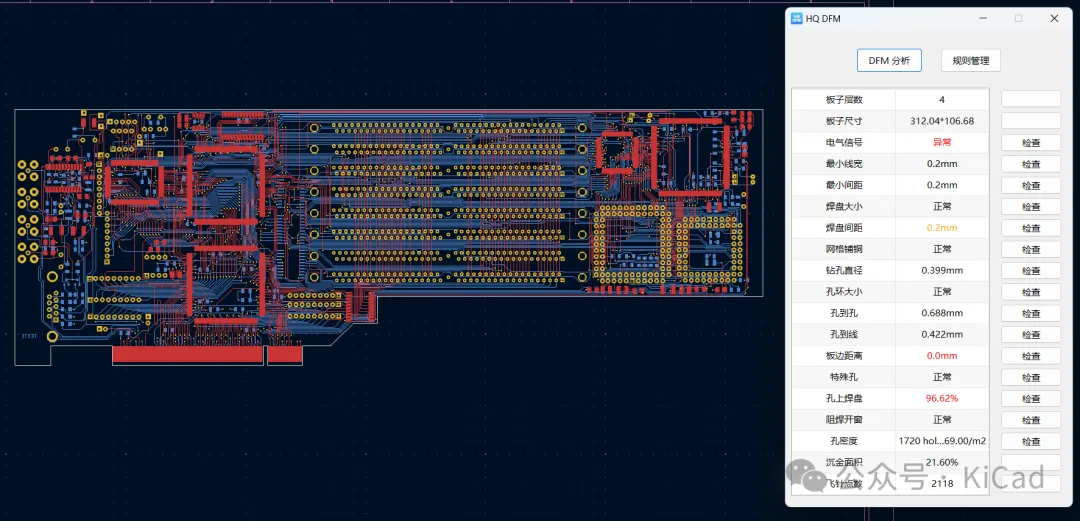This screenshot has width=1080, height=521.
Task: Click the 板子尺寸 312.04*106.68 value cell
Action: click(941, 121)
